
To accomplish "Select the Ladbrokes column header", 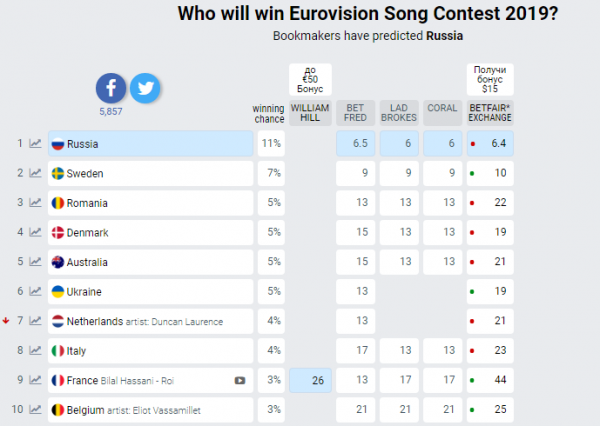I will 399,113.
